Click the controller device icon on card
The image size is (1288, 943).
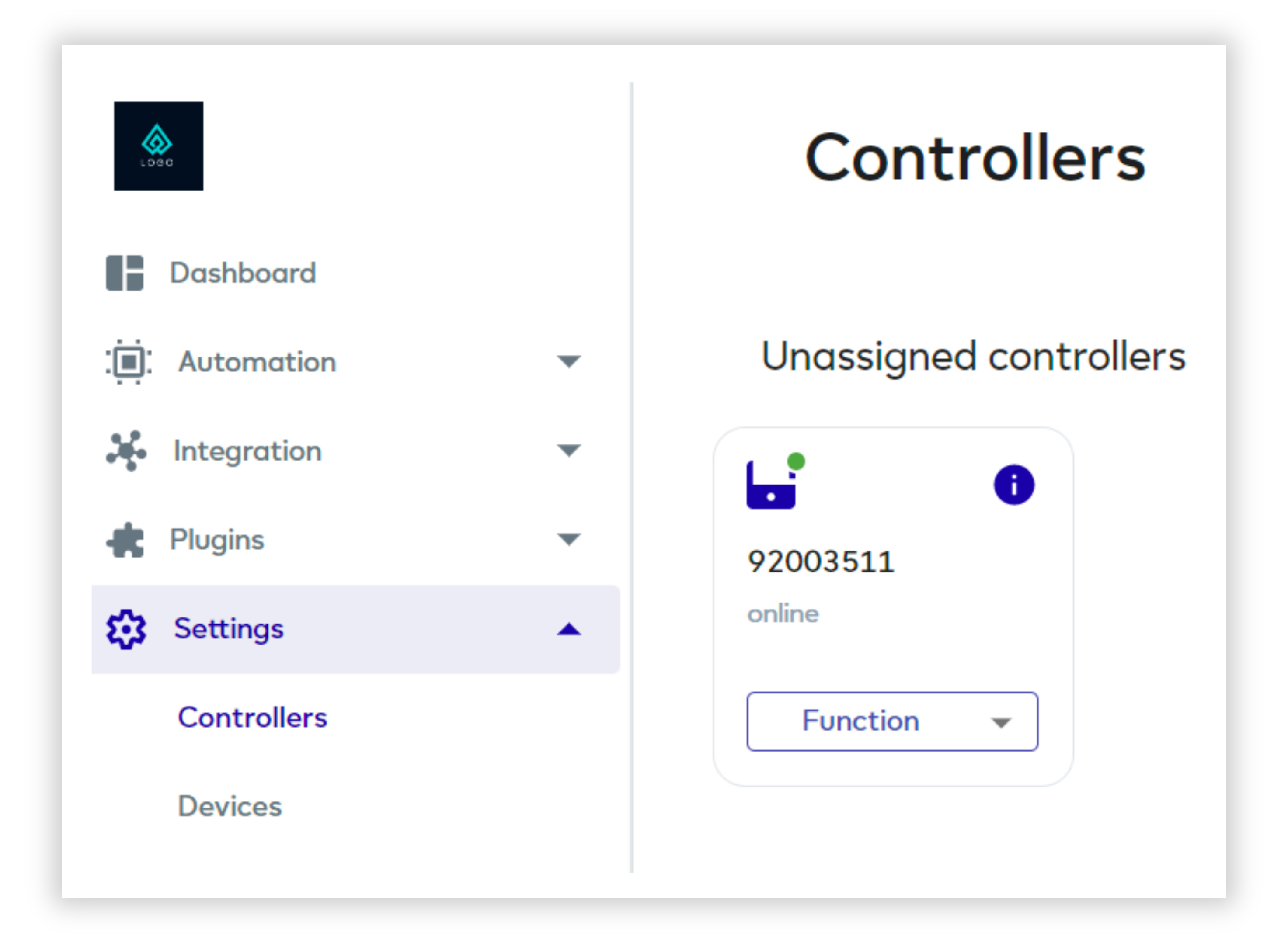click(771, 485)
